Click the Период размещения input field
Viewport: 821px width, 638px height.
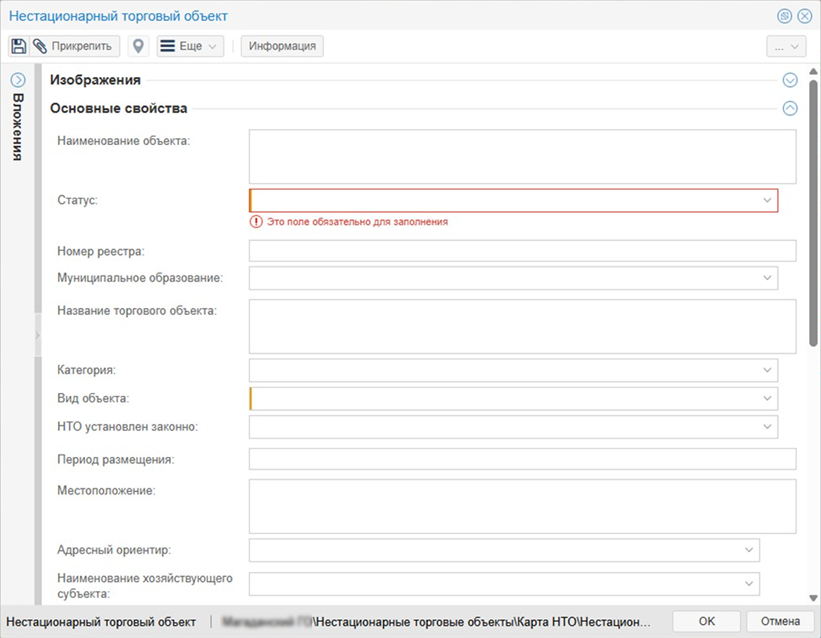click(x=523, y=459)
